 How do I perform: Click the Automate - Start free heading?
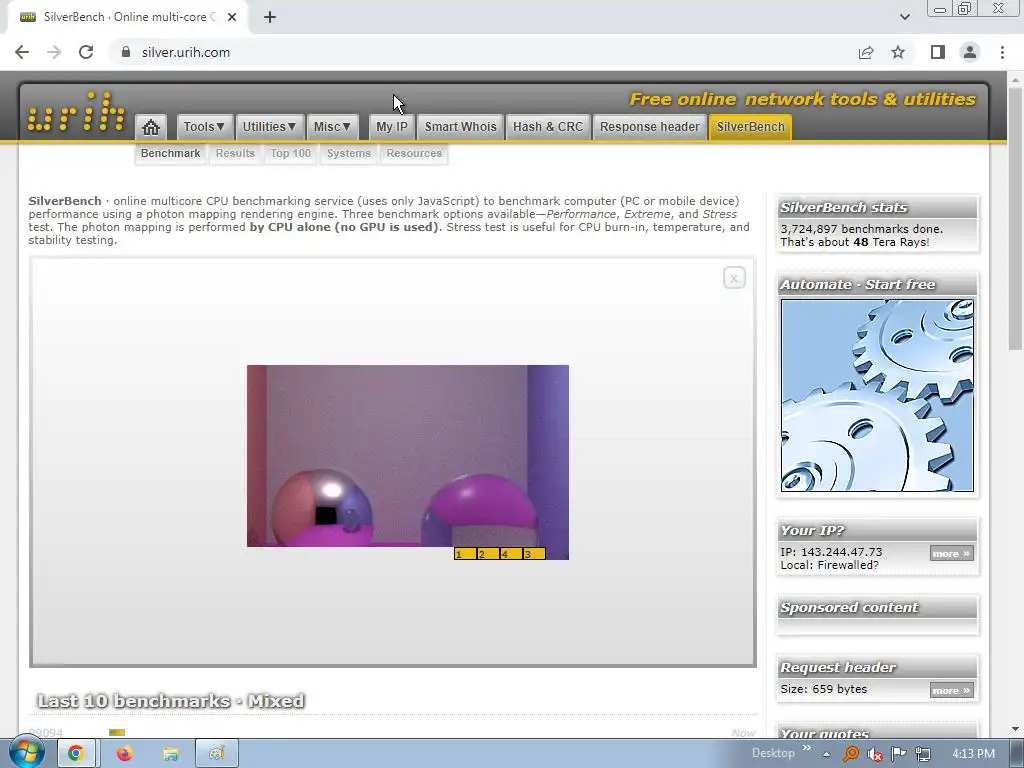pos(857,285)
